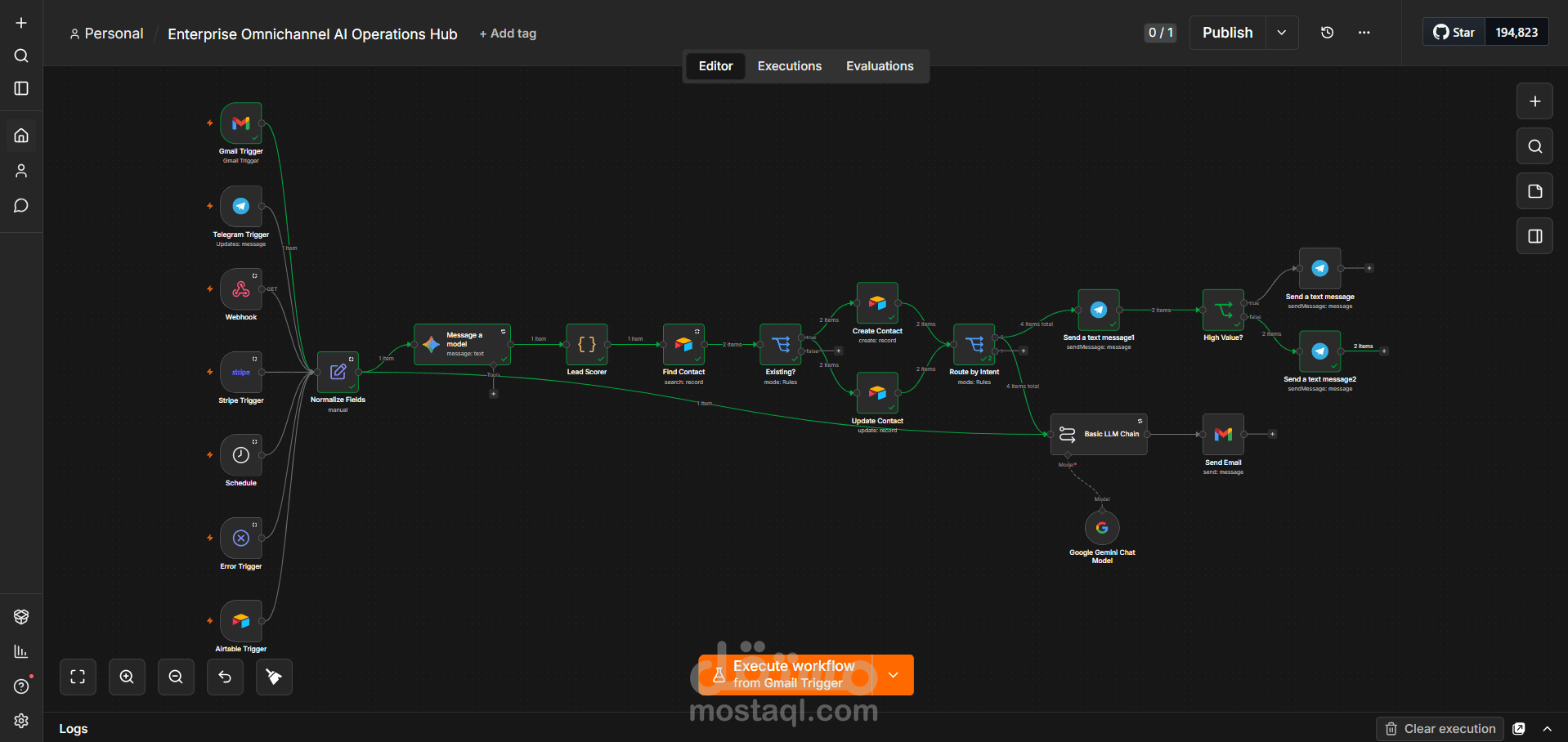Toggle the left sidebar panel icon
Viewport: 1568px width, 742px height.
click(21, 88)
